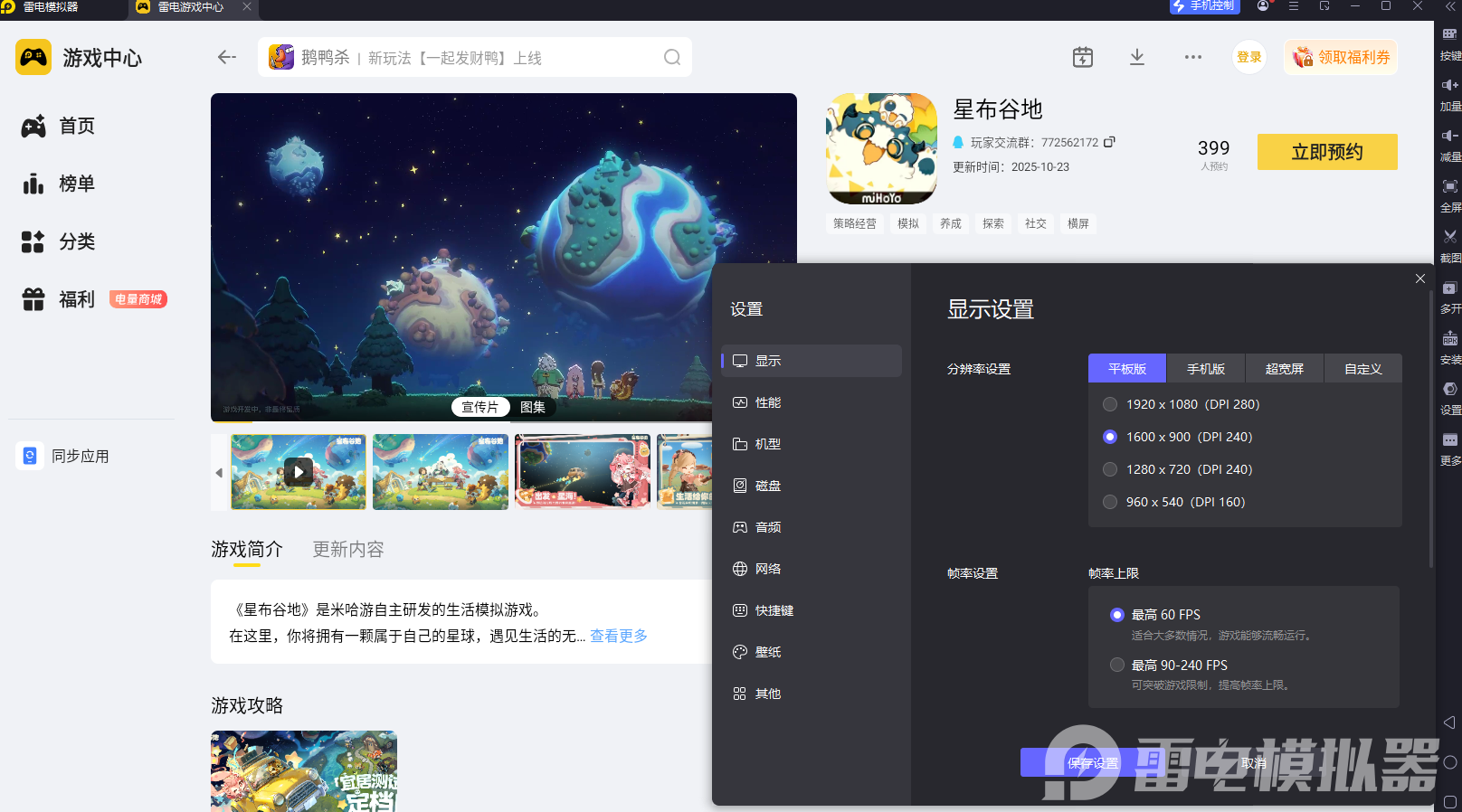
Task: Click the 立即预约 reserve button
Action: point(1327,152)
